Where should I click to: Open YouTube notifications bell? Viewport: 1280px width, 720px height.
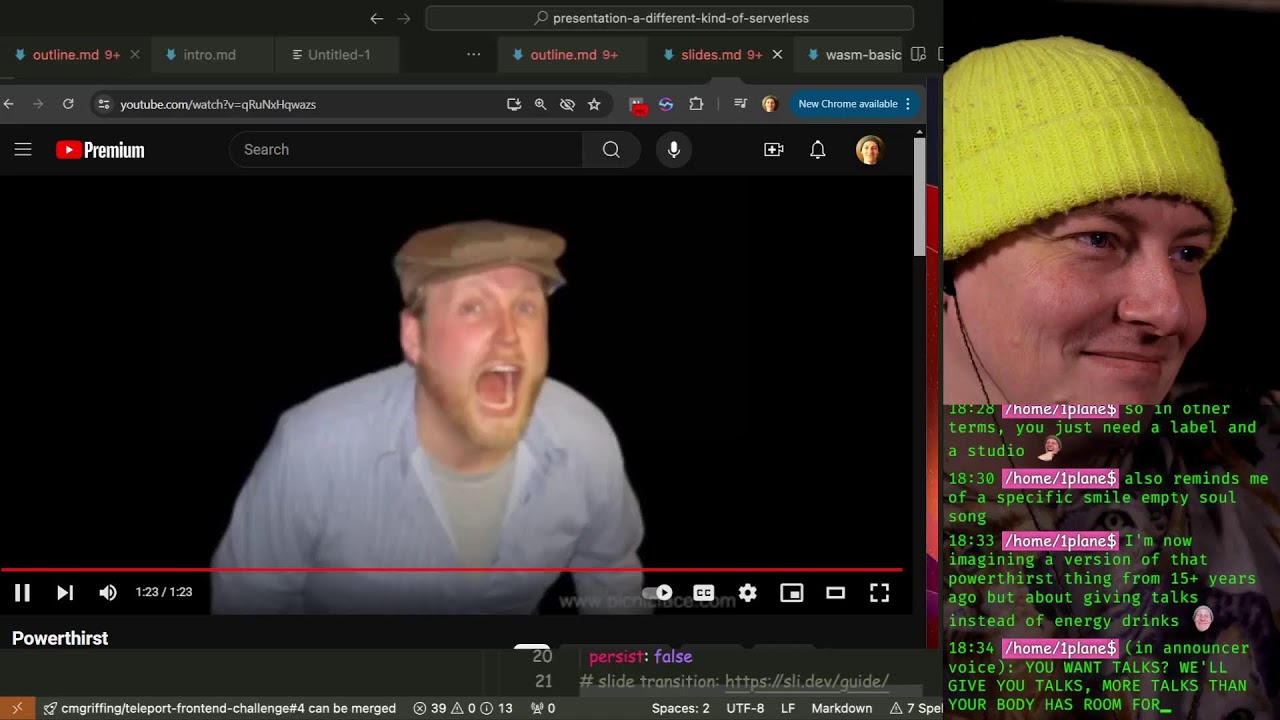818,150
